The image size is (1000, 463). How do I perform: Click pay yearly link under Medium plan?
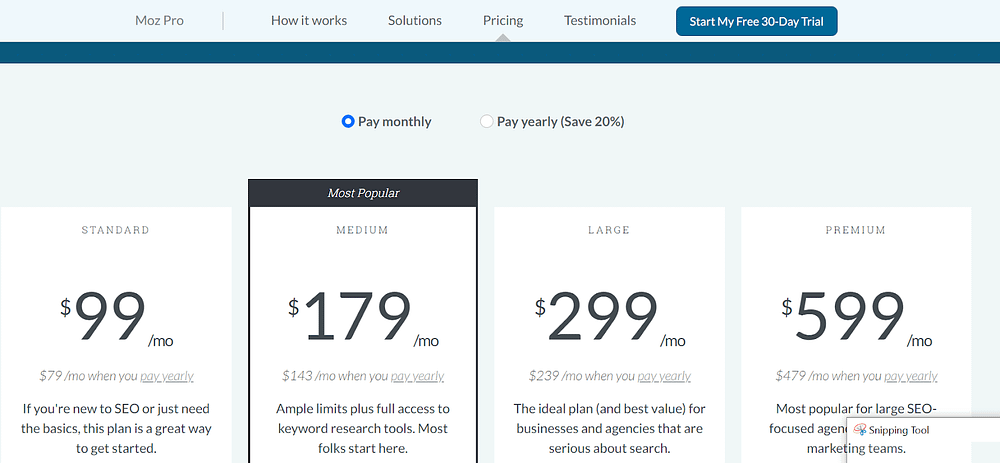pos(417,376)
